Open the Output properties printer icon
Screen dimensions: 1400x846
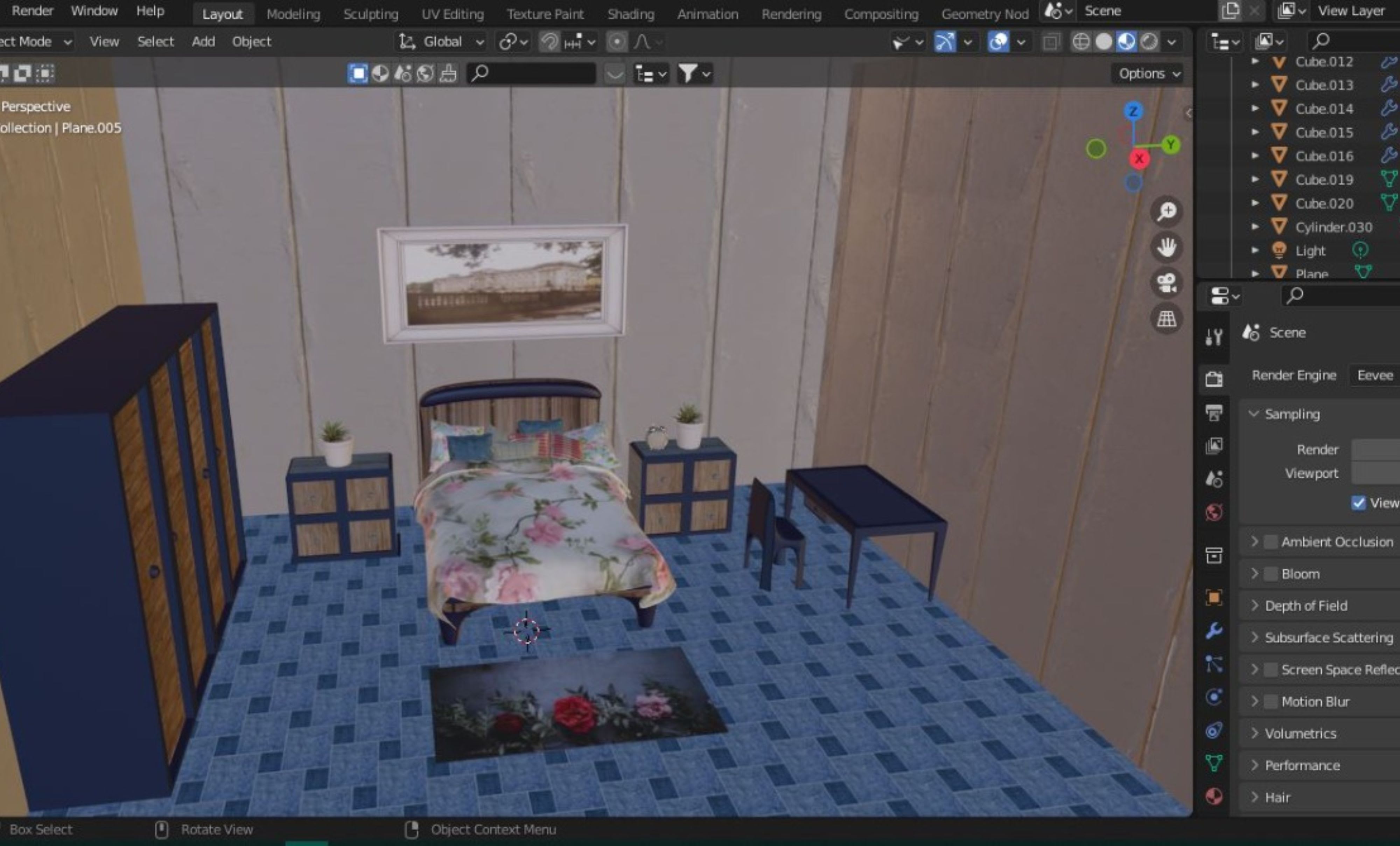1214,413
